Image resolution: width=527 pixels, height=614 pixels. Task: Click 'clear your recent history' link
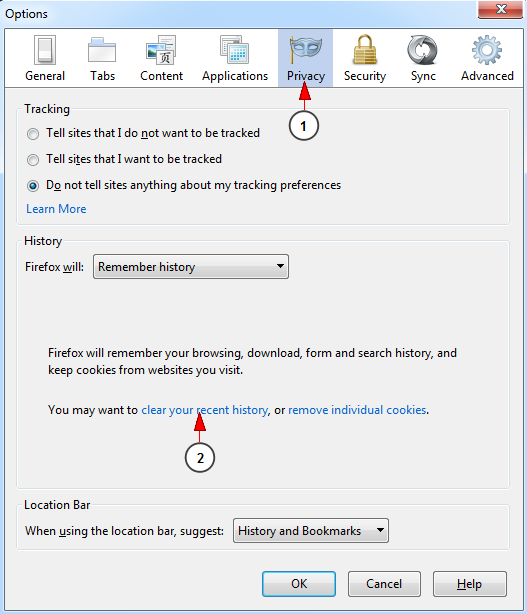205,410
